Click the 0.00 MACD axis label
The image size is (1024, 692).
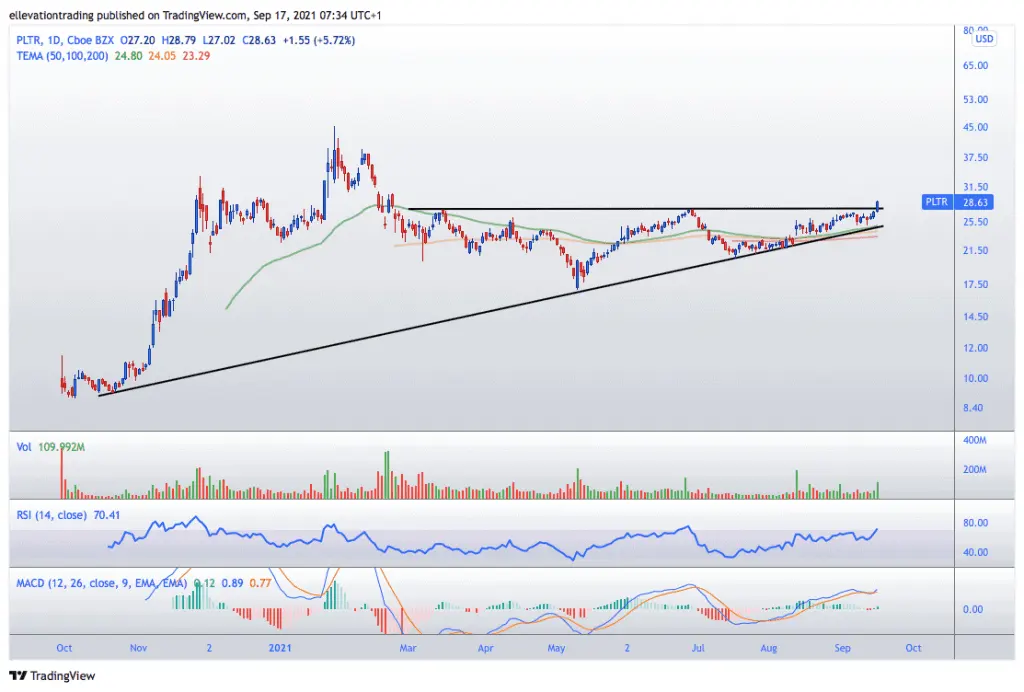[972, 609]
